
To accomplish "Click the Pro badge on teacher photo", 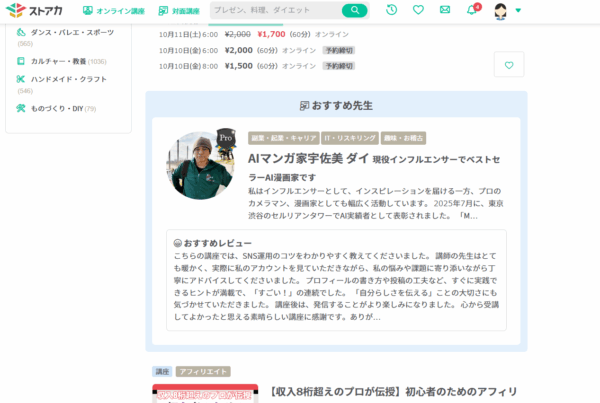I will (x=226, y=138).
